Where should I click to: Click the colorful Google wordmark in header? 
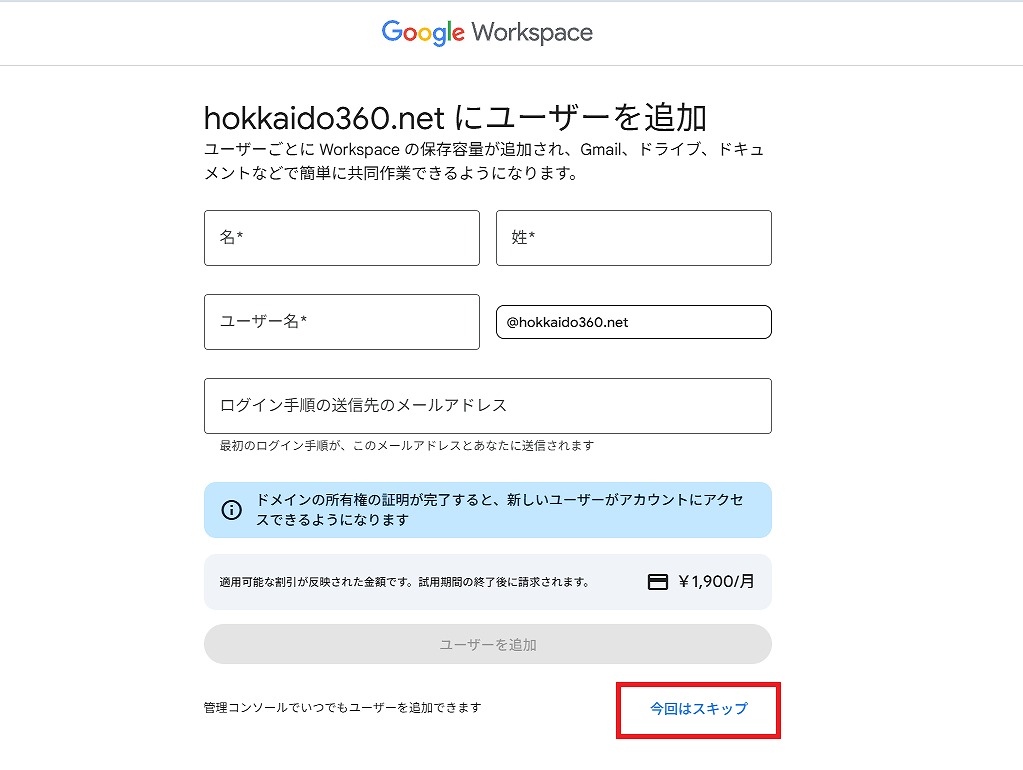(x=423, y=33)
